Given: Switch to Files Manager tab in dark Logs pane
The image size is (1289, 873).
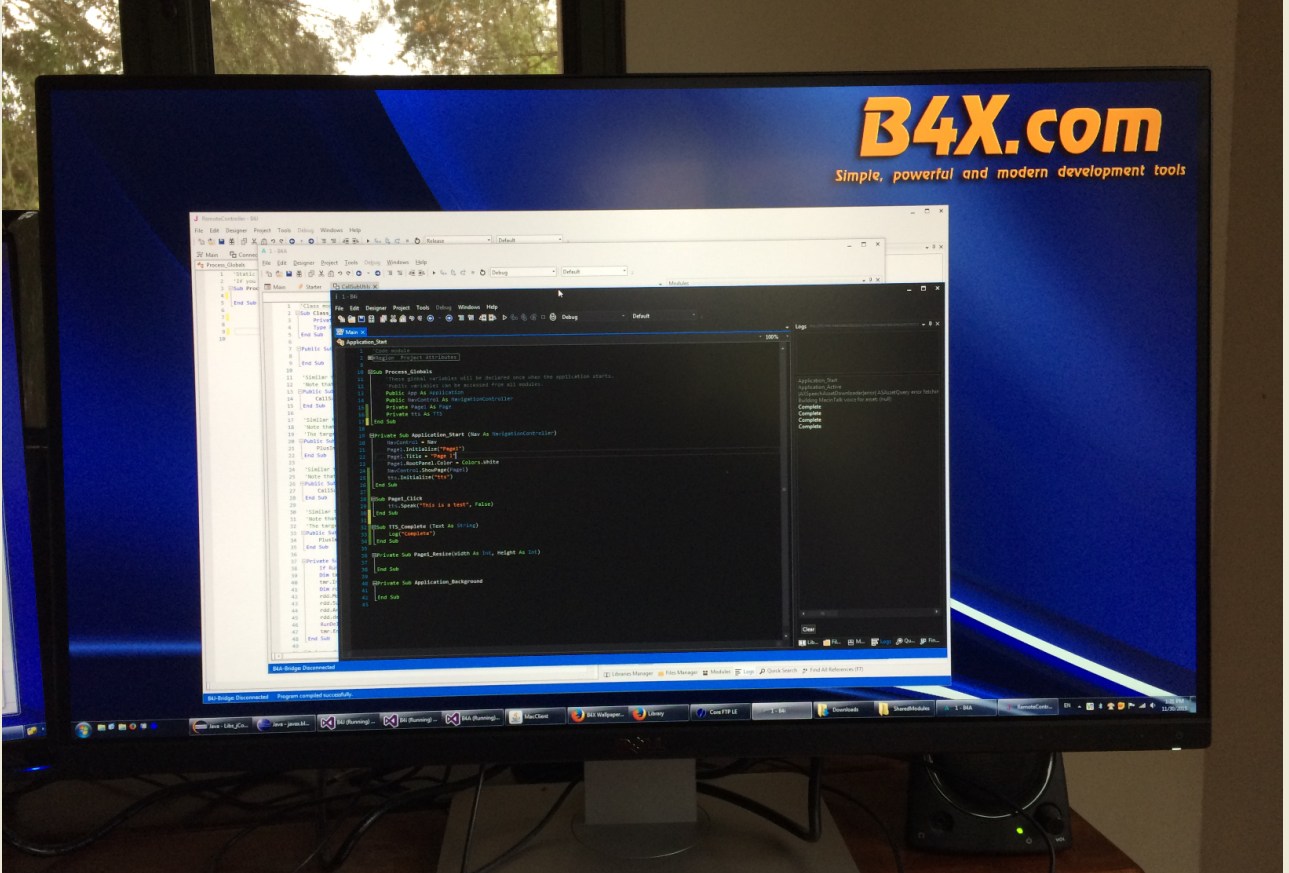Looking at the screenshot, I should 831,641.
